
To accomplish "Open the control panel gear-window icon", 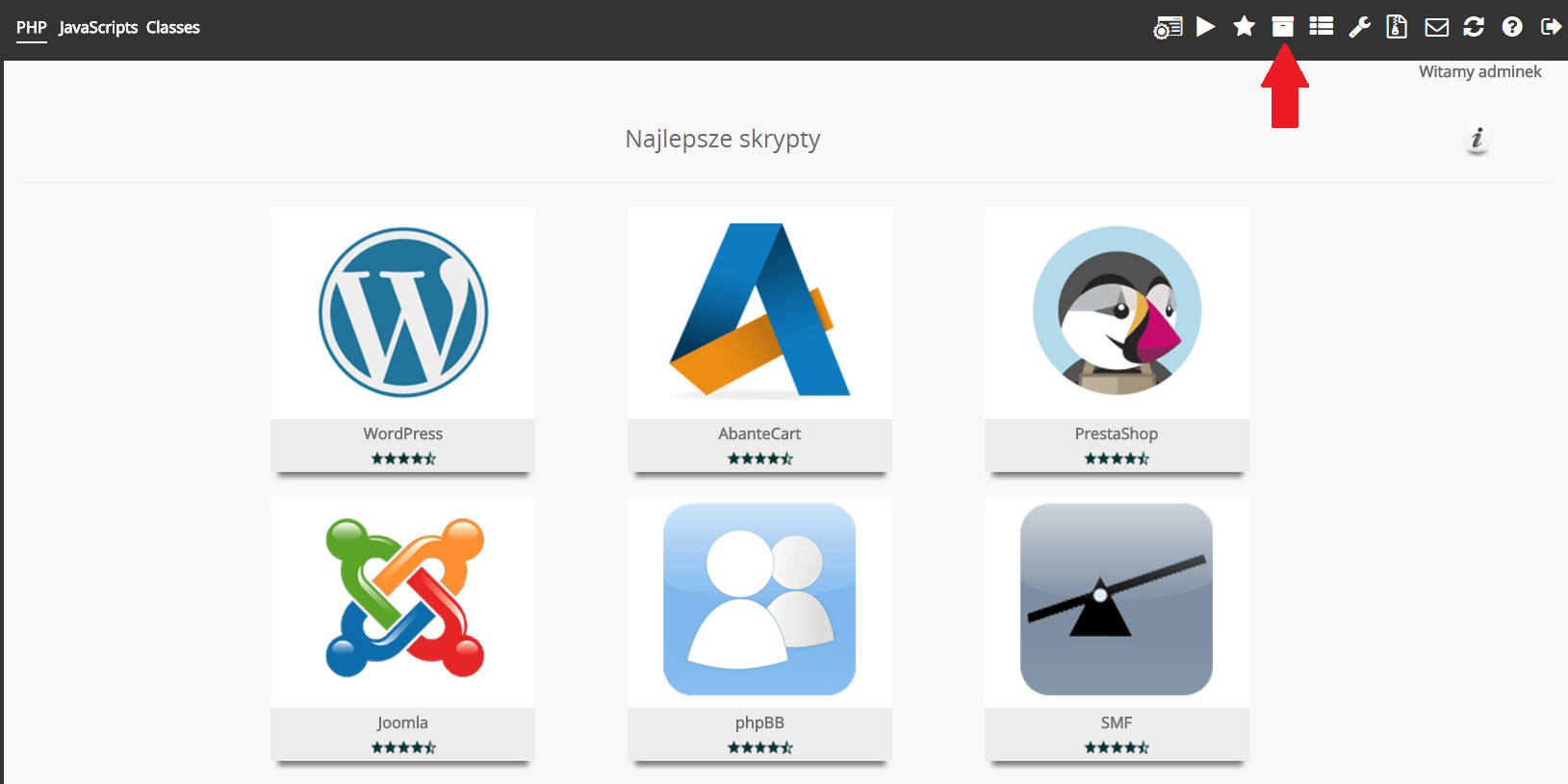I will [x=1168, y=28].
